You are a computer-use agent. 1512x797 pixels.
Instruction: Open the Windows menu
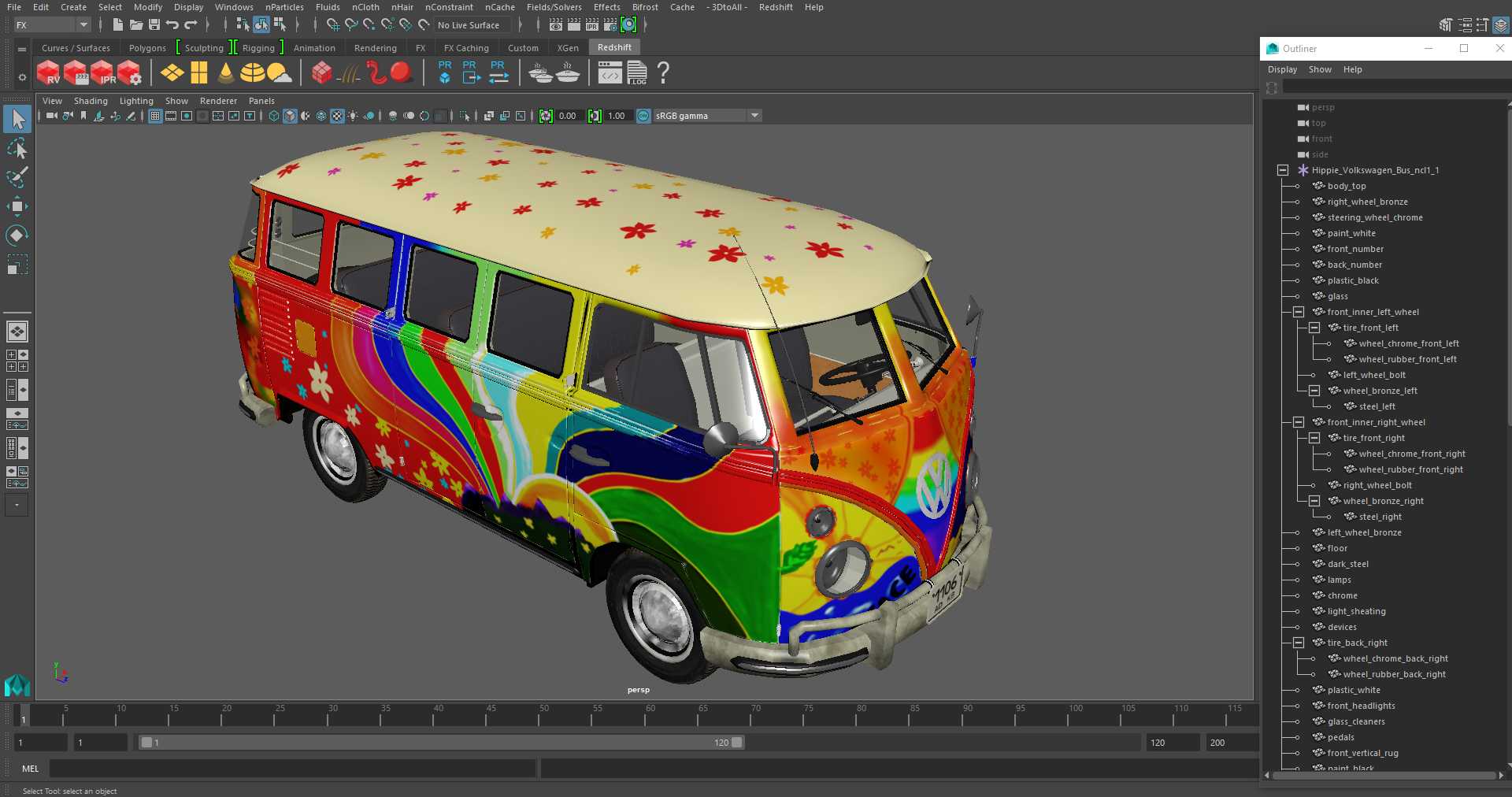[x=234, y=7]
